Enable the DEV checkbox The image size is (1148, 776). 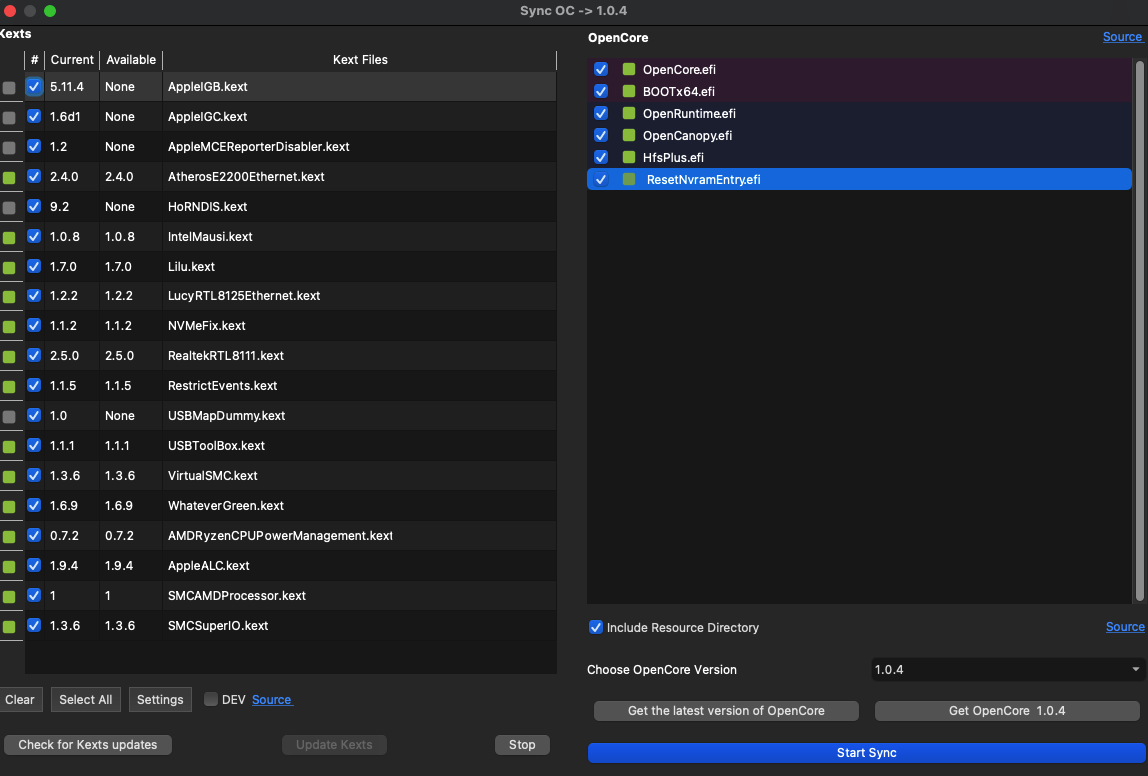coord(211,699)
